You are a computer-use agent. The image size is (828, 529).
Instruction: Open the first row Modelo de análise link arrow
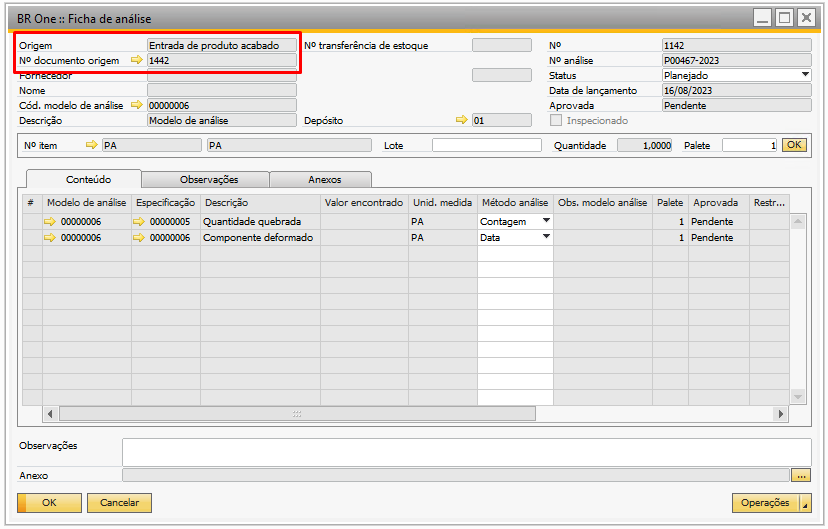[x=50, y=222]
